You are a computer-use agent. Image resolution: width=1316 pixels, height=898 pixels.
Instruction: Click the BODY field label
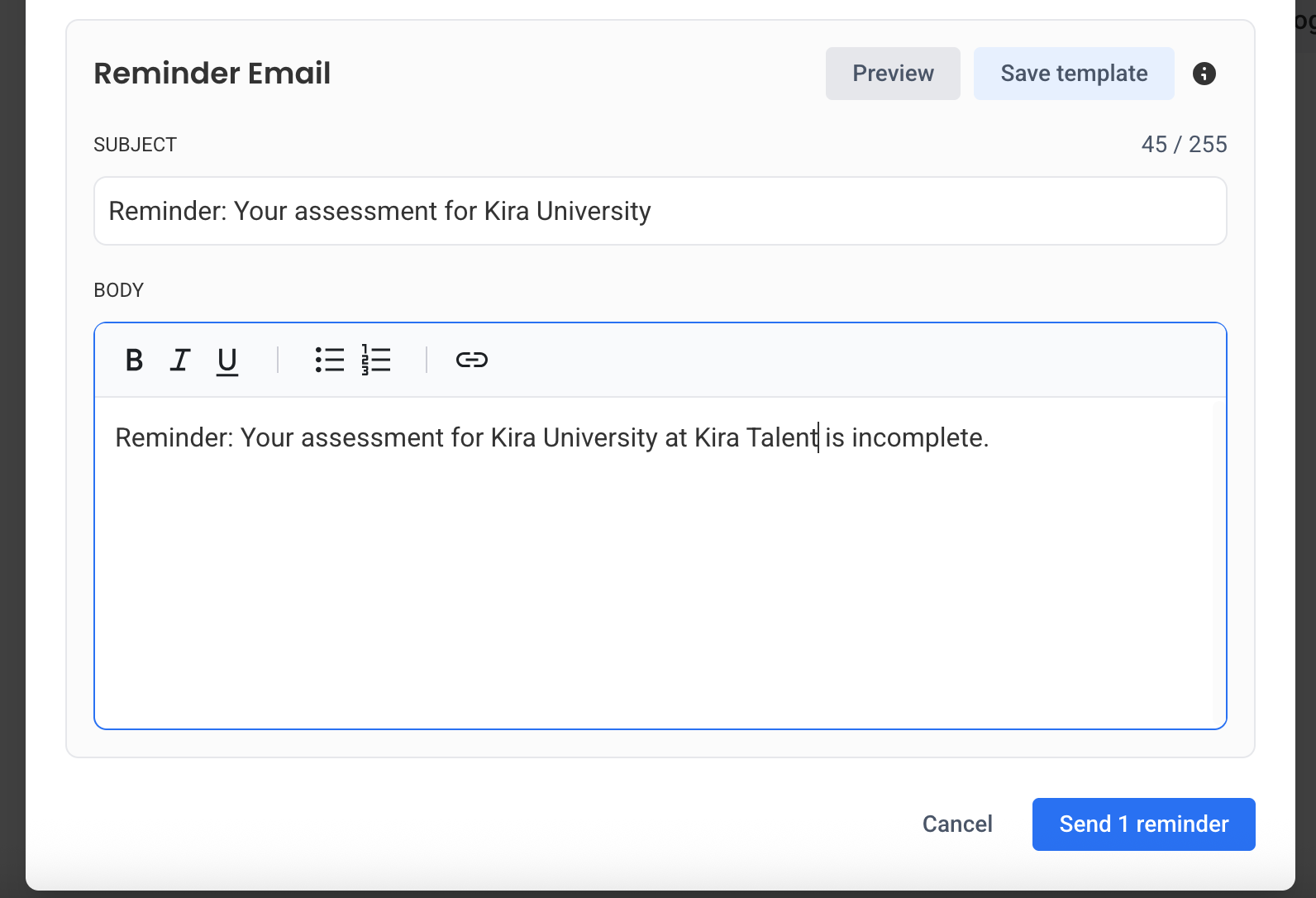coord(119,290)
